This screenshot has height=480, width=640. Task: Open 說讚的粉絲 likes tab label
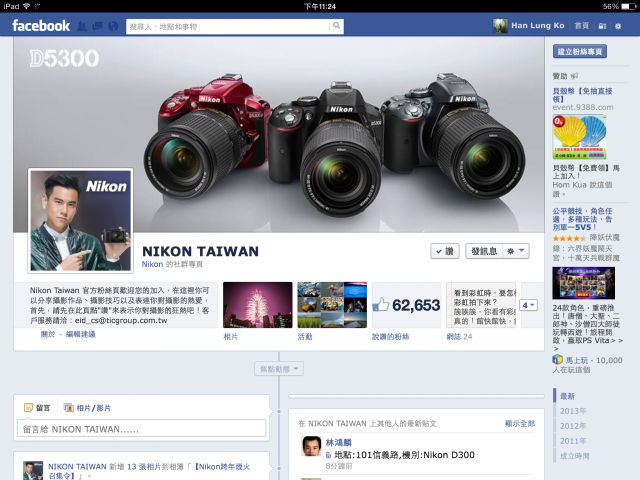(x=391, y=337)
